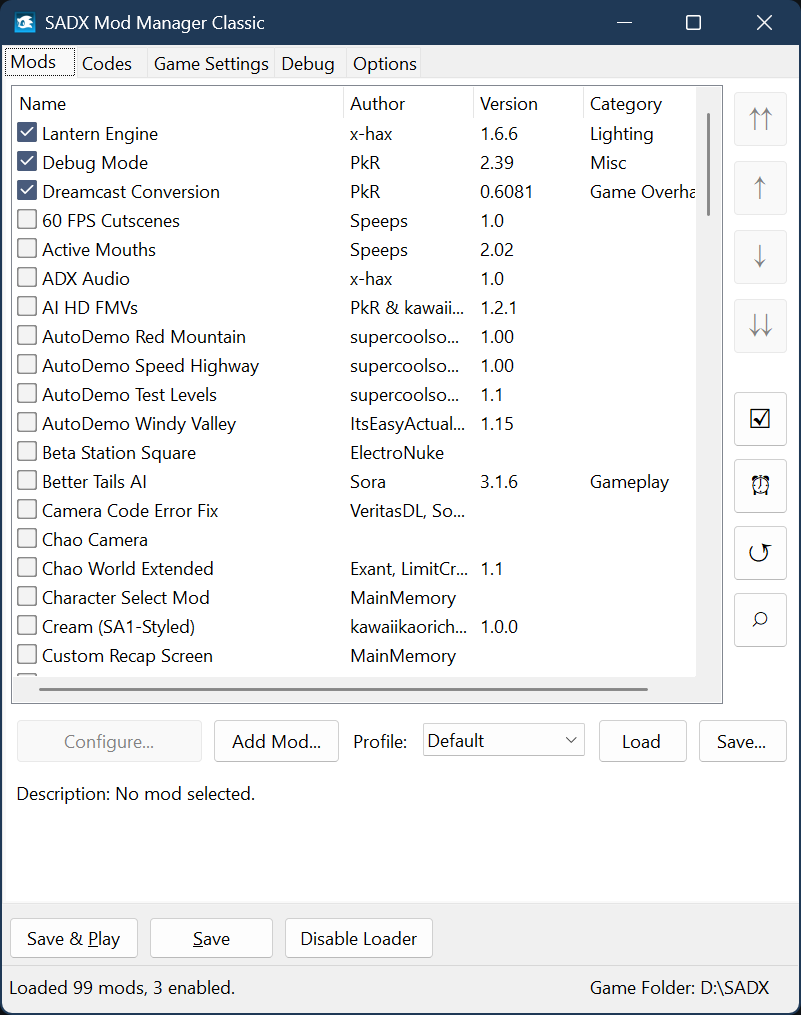
Task: Open the Profile dropdown
Action: click(x=504, y=741)
